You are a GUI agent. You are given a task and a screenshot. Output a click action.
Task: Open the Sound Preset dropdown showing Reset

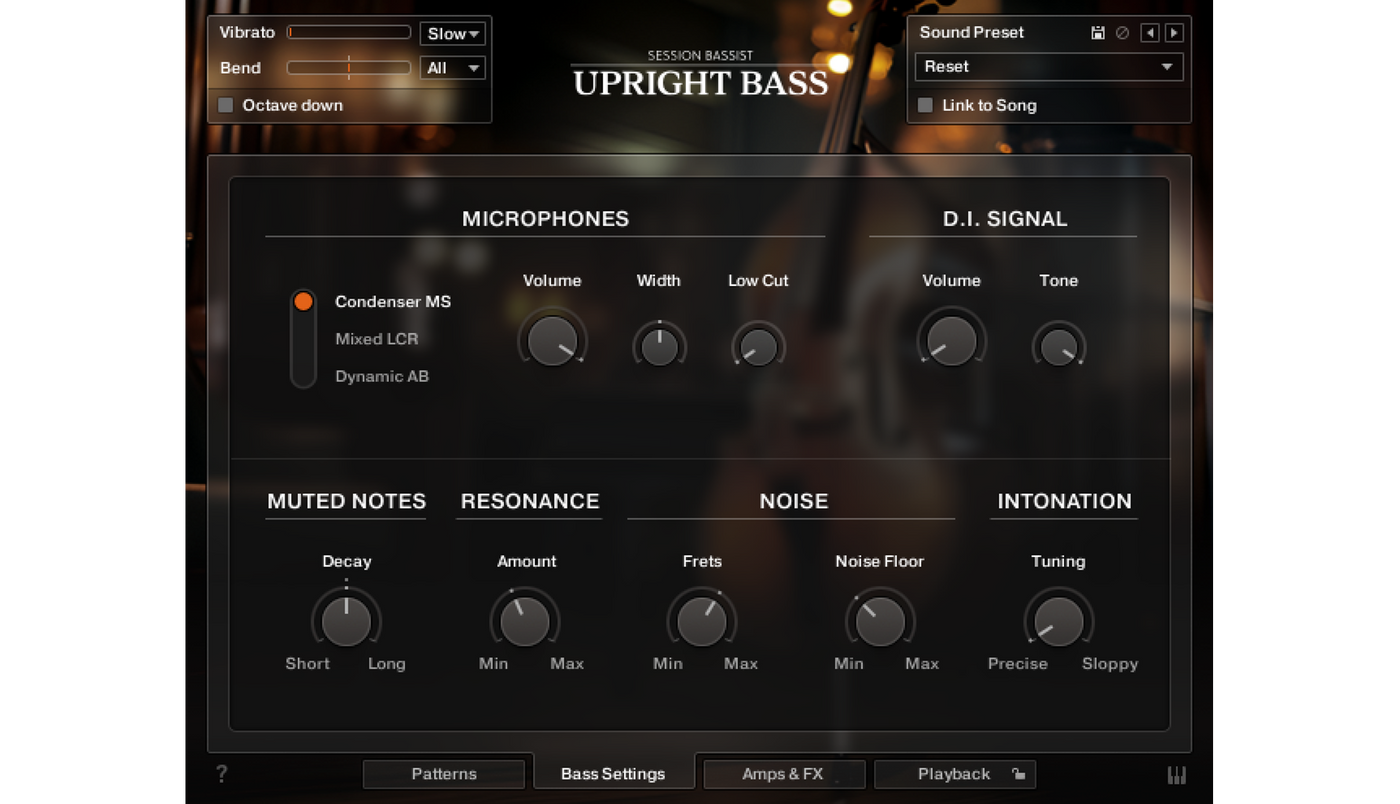(1049, 67)
